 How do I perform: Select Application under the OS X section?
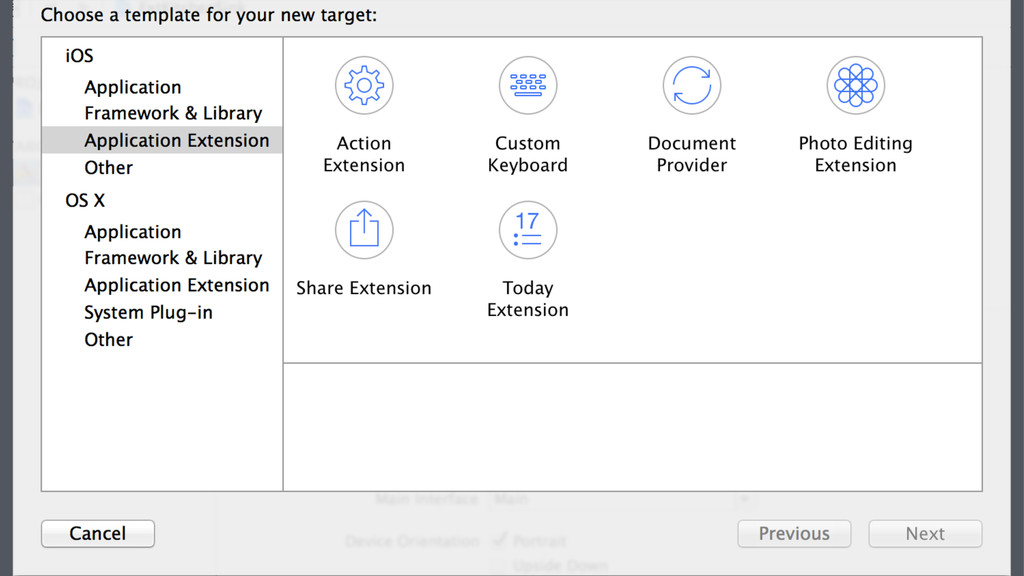click(133, 232)
